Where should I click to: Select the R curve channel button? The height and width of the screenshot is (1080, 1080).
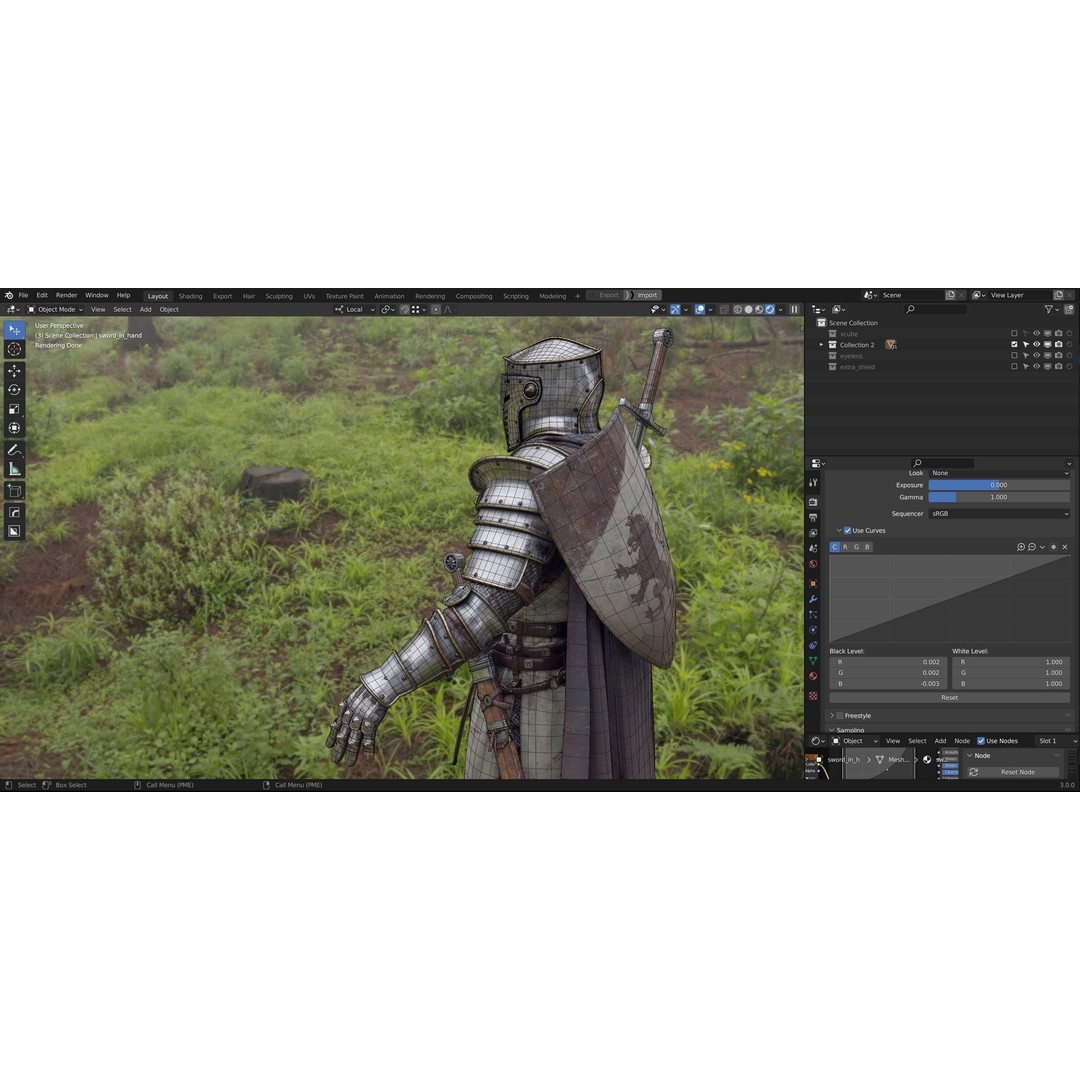point(845,547)
